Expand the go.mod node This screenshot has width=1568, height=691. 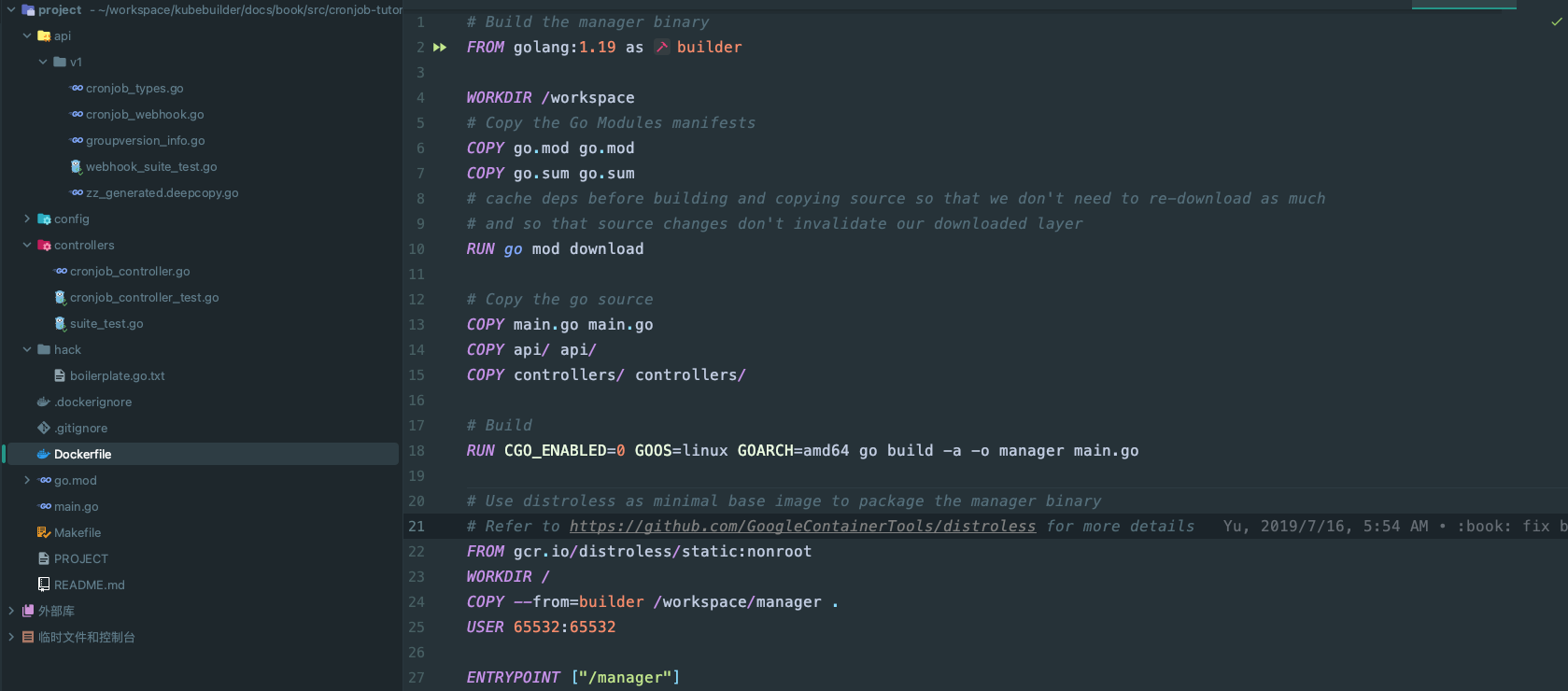point(27,480)
